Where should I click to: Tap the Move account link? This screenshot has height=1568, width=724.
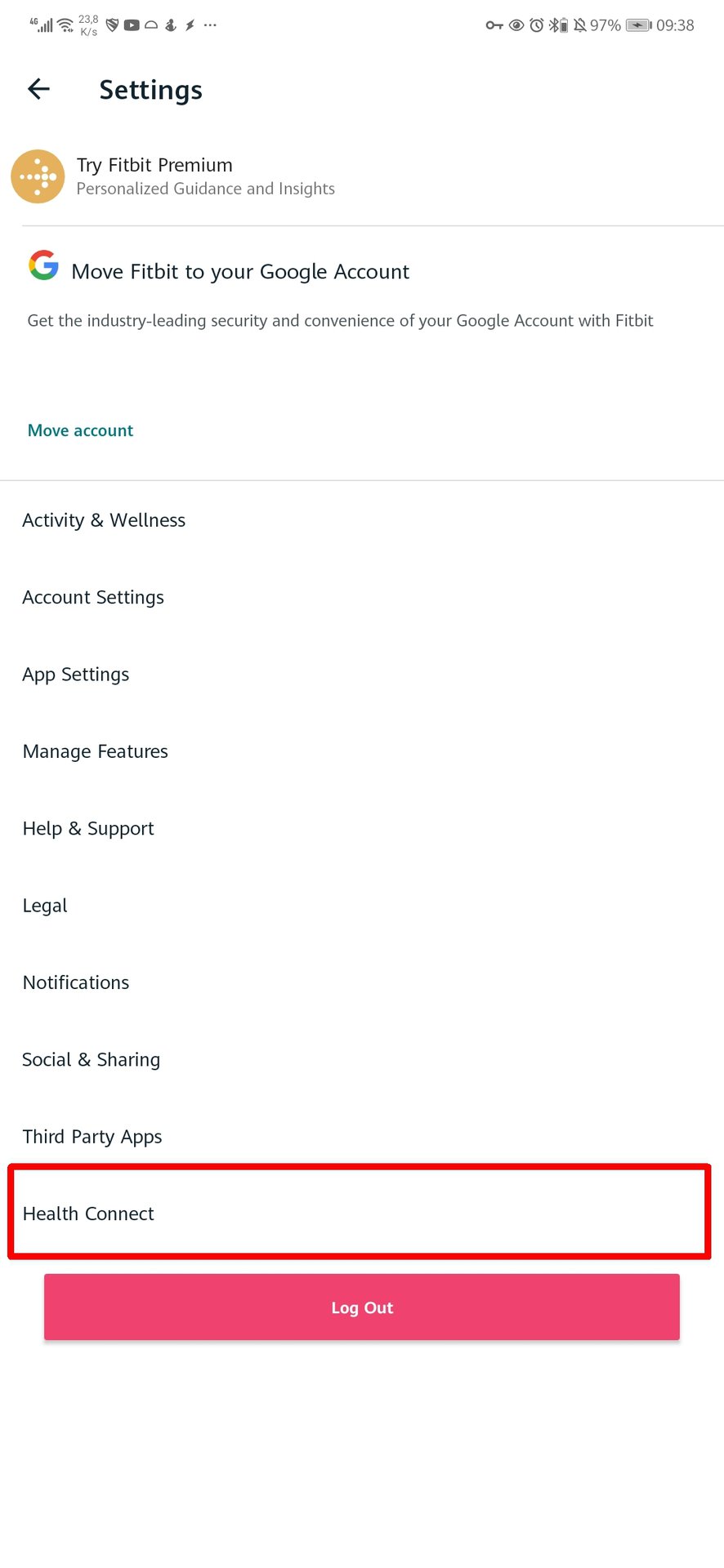pyautogui.click(x=80, y=430)
